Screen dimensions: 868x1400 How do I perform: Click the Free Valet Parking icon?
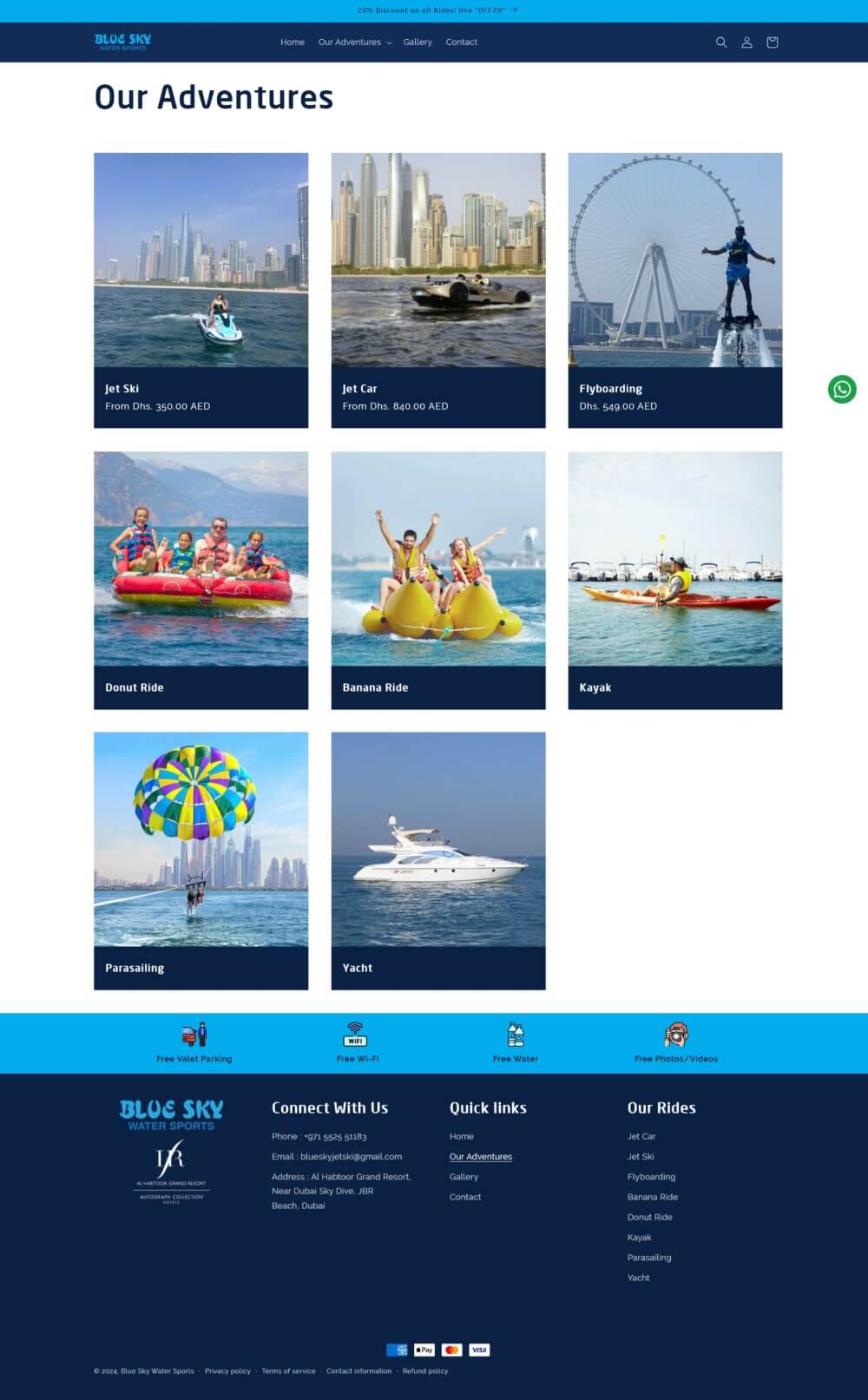pos(194,1035)
